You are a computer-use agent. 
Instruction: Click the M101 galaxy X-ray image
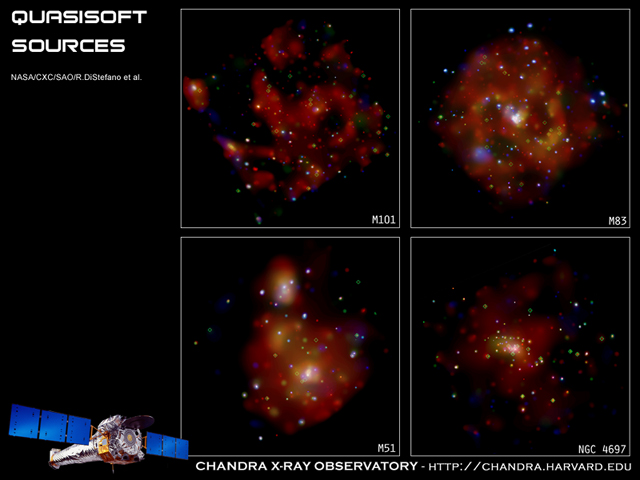(x=290, y=118)
